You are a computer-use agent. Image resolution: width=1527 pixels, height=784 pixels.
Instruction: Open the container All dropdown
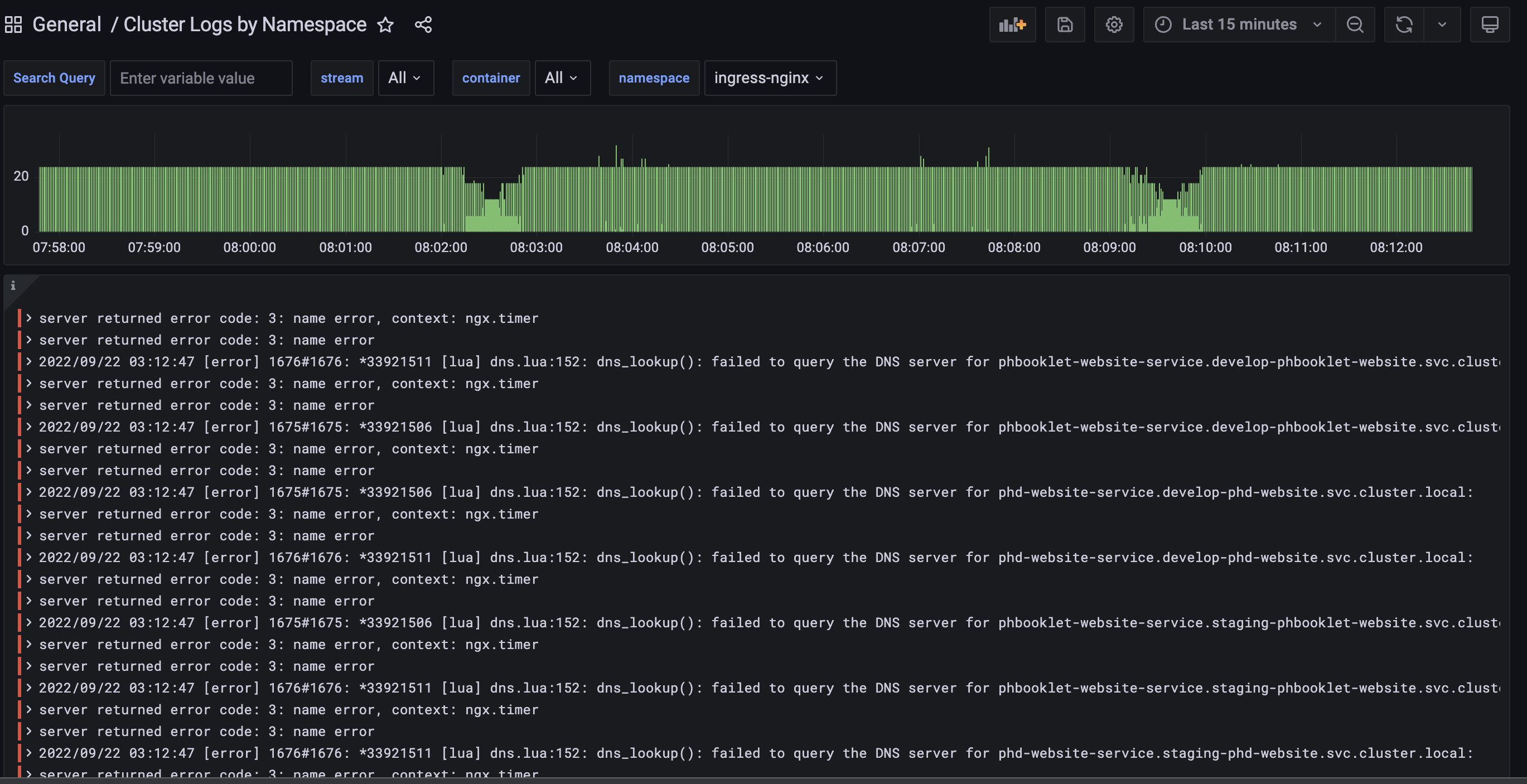(562, 78)
